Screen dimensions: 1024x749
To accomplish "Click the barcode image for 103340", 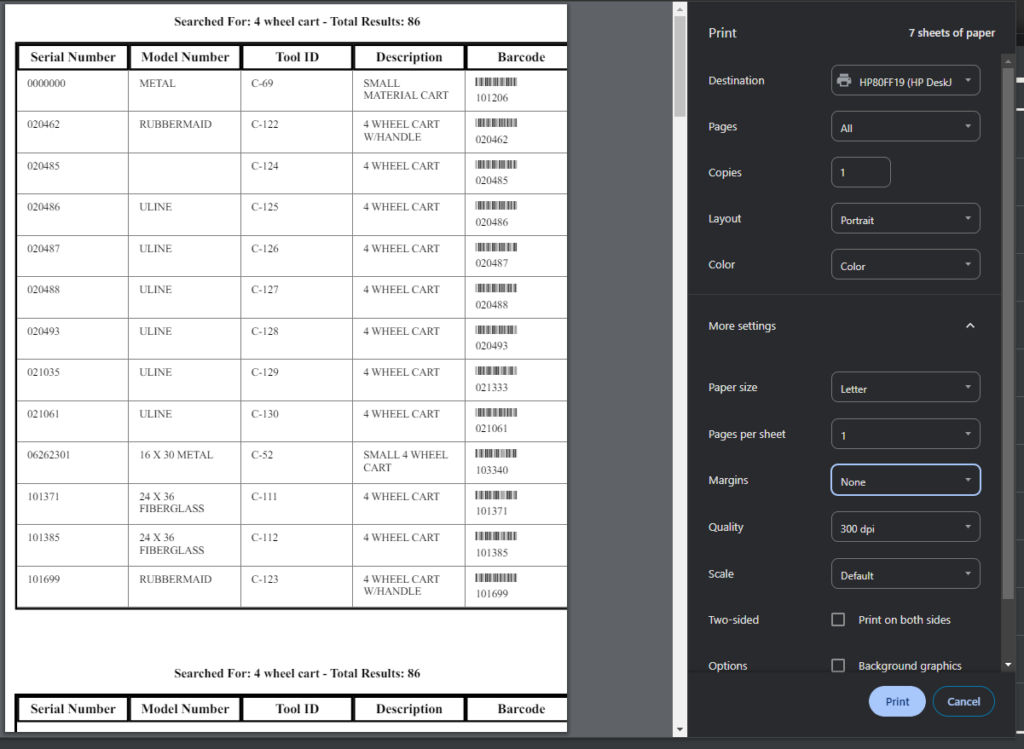I will (496, 453).
